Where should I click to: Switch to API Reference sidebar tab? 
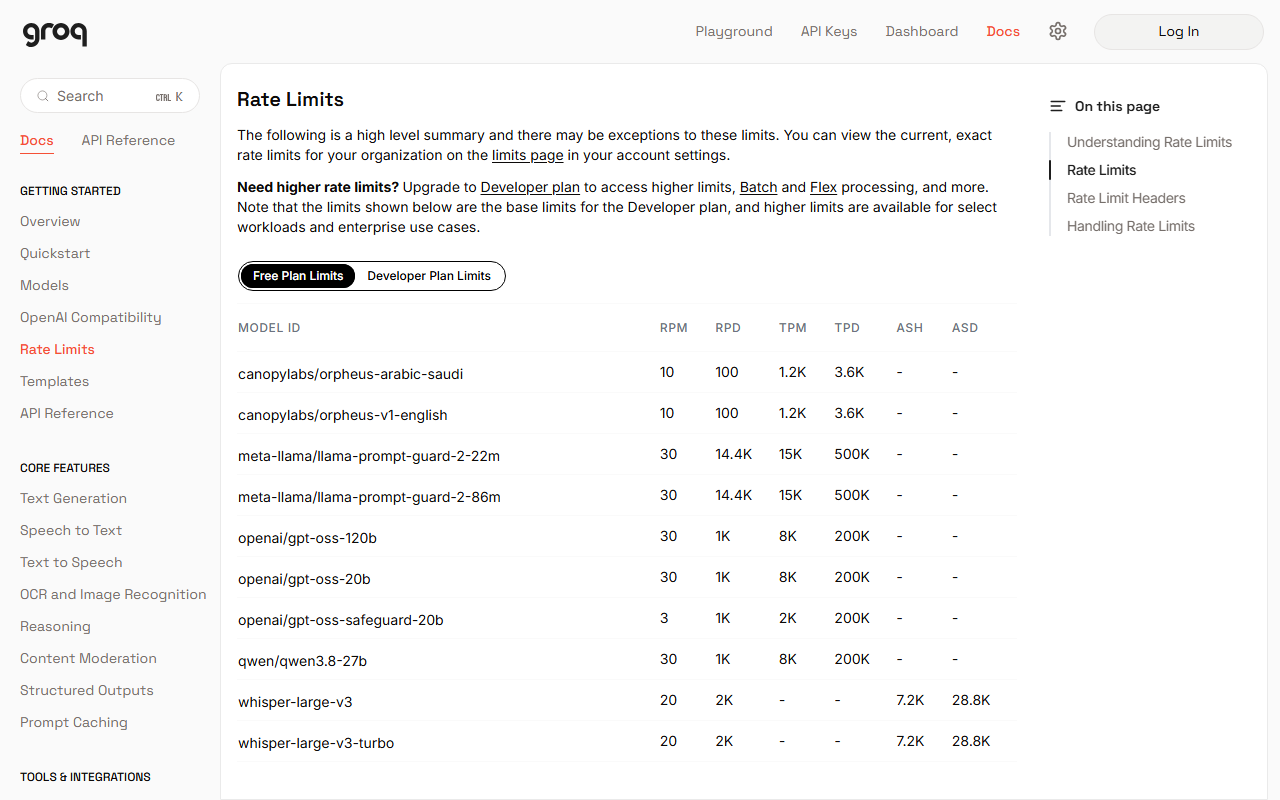[x=128, y=140]
